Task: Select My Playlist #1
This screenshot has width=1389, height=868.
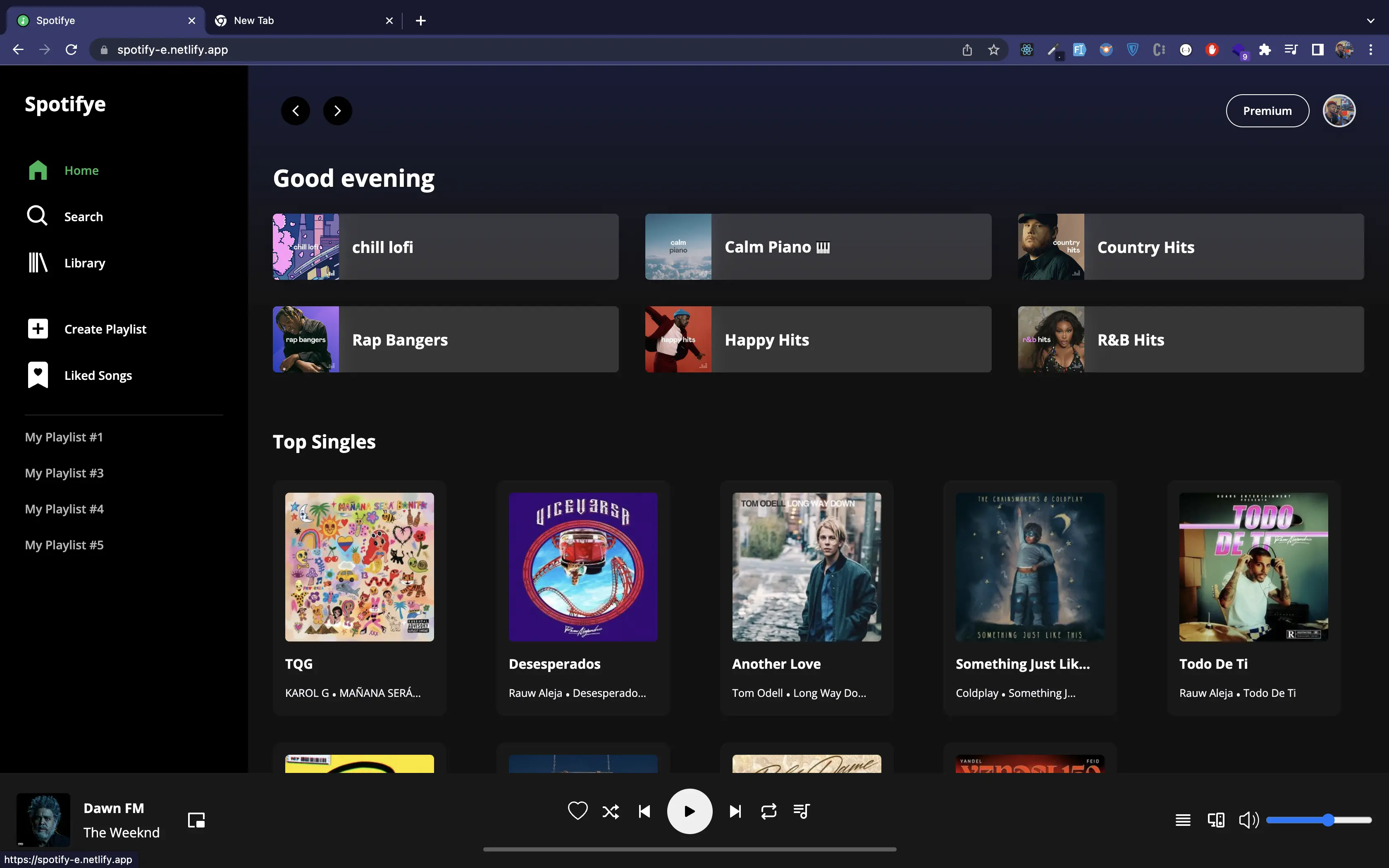Action: pos(64,437)
